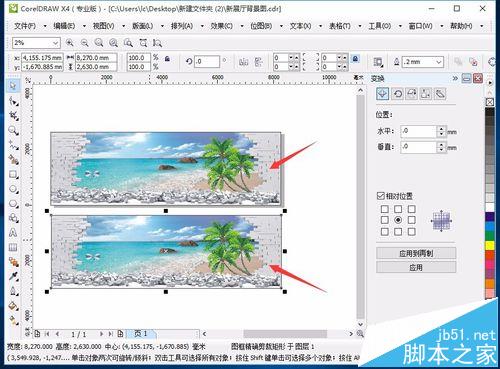Image resolution: width=500 pixels, height=369 pixels.
Task: Open the Scale and Mirror transform tab
Action: (412, 94)
